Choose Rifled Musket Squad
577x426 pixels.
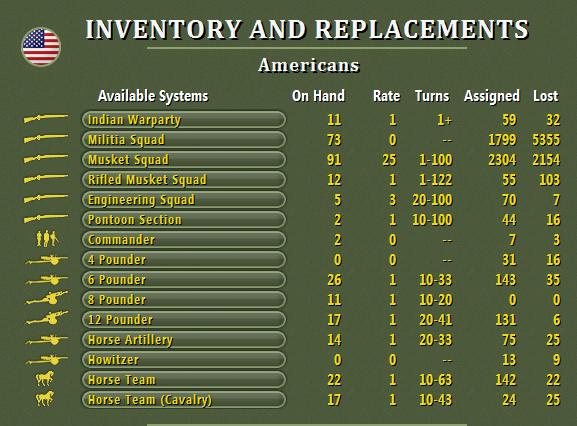[x=184, y=180]
